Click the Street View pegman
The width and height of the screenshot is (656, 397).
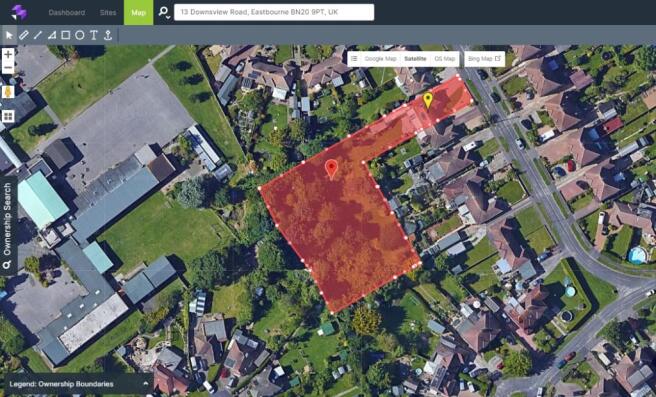click(x=8, y=92)
